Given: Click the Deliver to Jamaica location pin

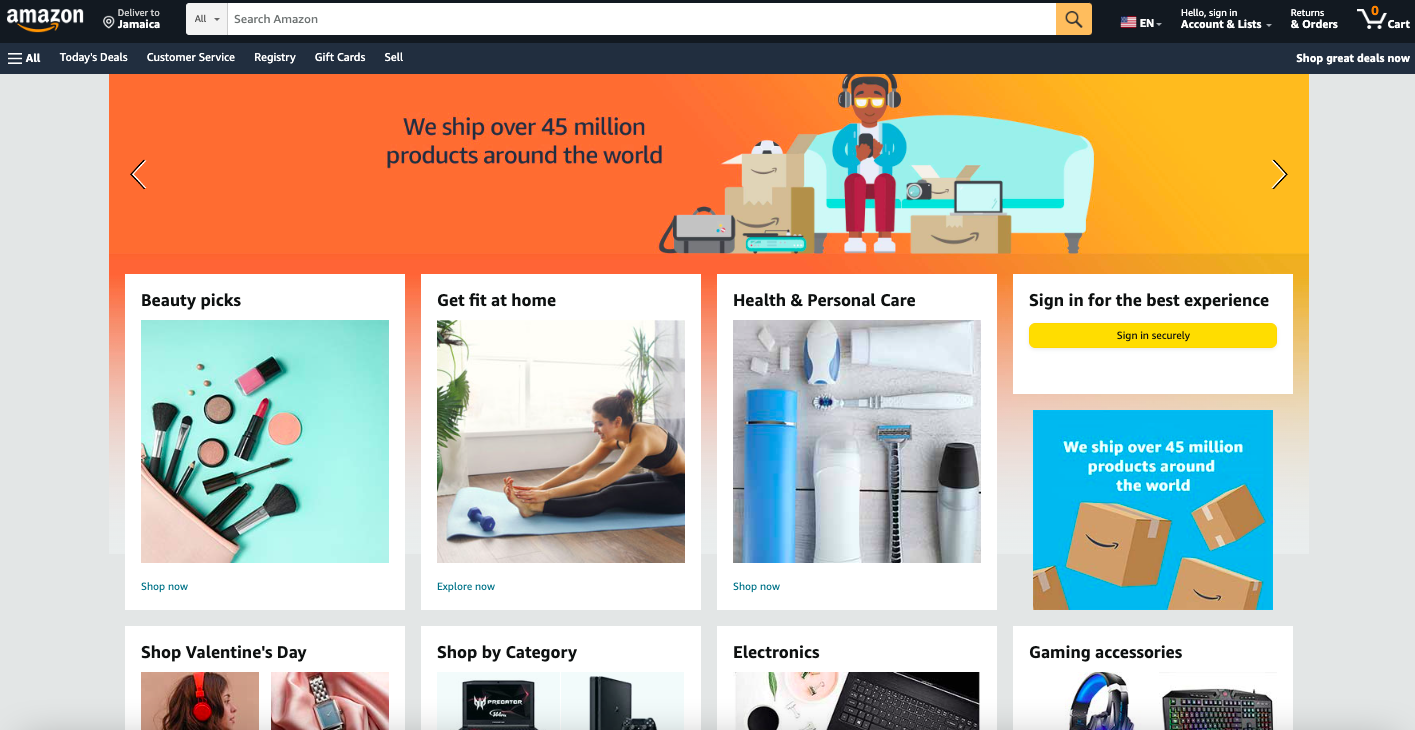Looking at the screenshot, I should (x=109, y=22).
